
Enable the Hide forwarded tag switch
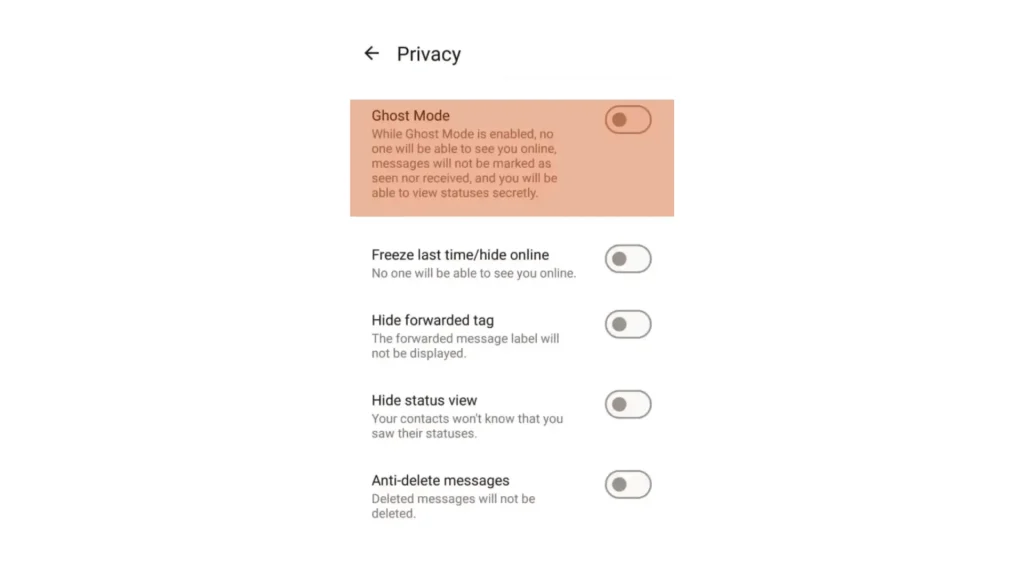point(628,324)
